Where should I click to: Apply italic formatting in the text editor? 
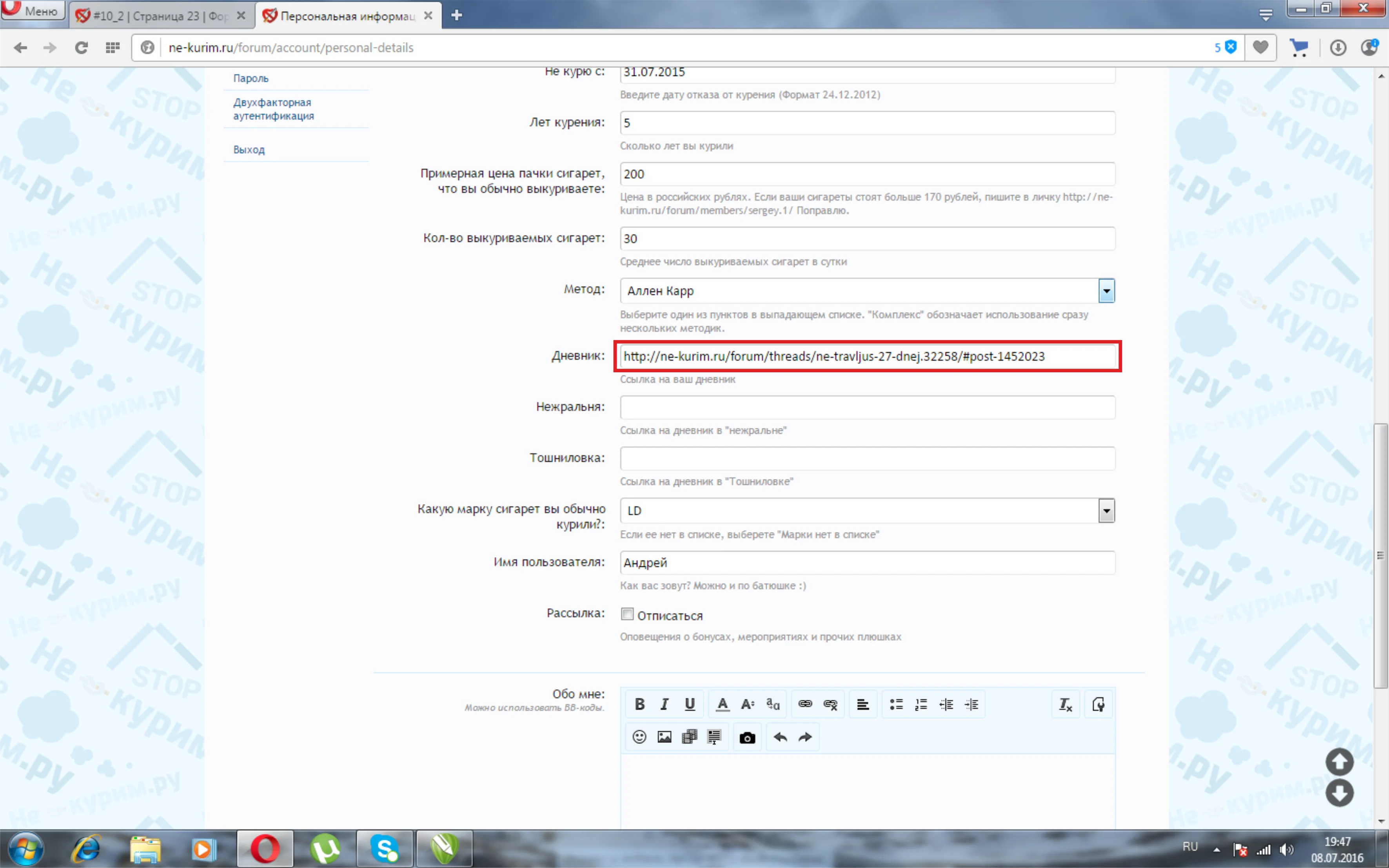coord(664,704)
